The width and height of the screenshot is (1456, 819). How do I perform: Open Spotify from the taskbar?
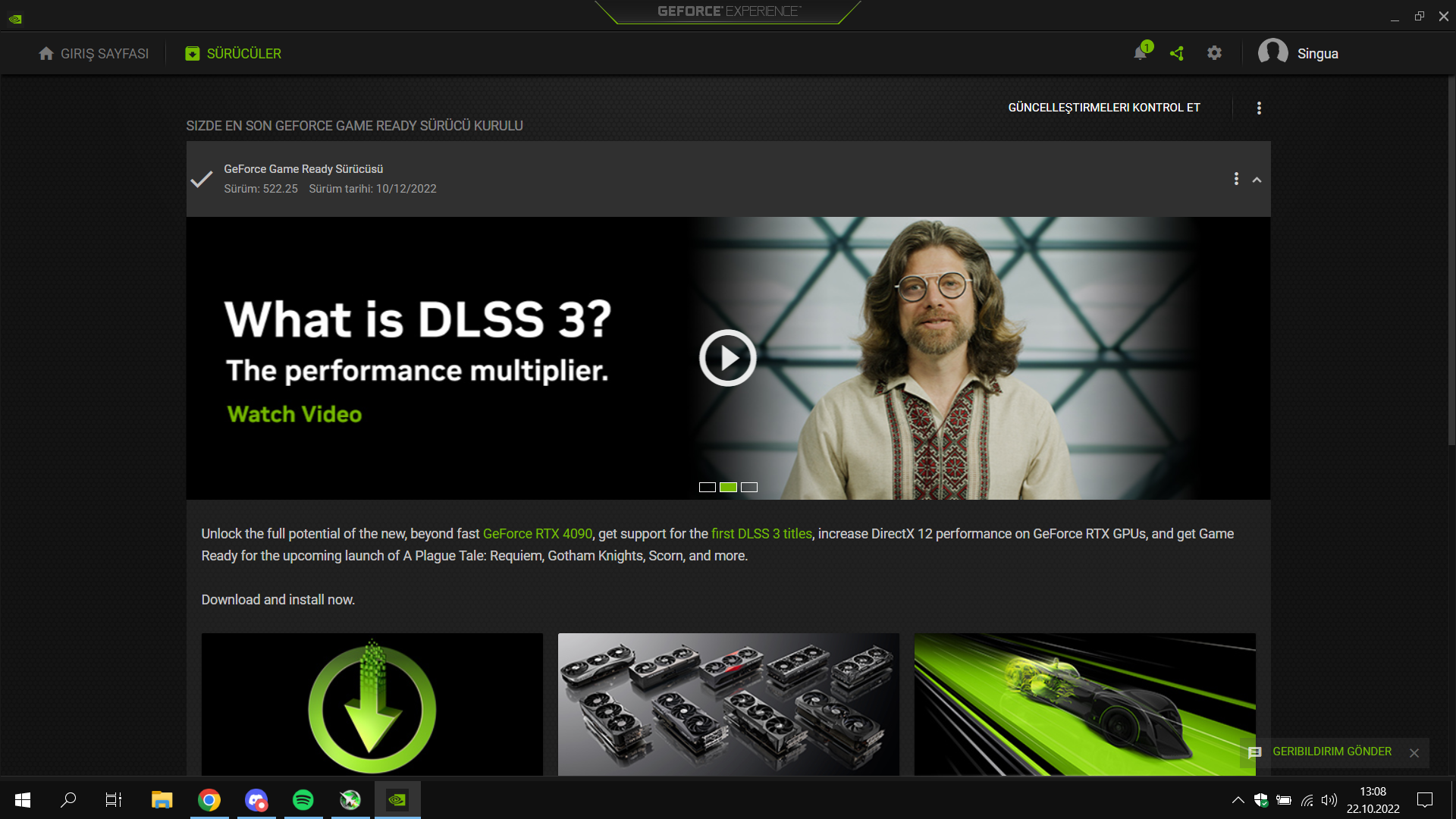pyautogui.click(x=303, y=799)
